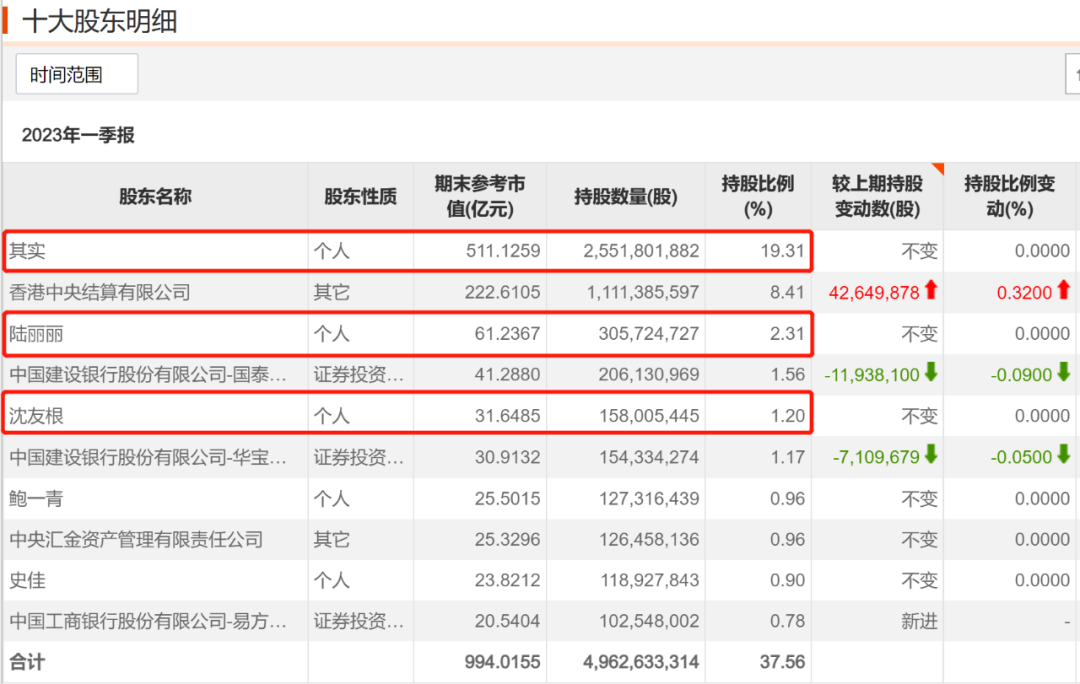1080x684 pixels.
Task: Click the 持股数量(股) column header
Action: [626, 196]
